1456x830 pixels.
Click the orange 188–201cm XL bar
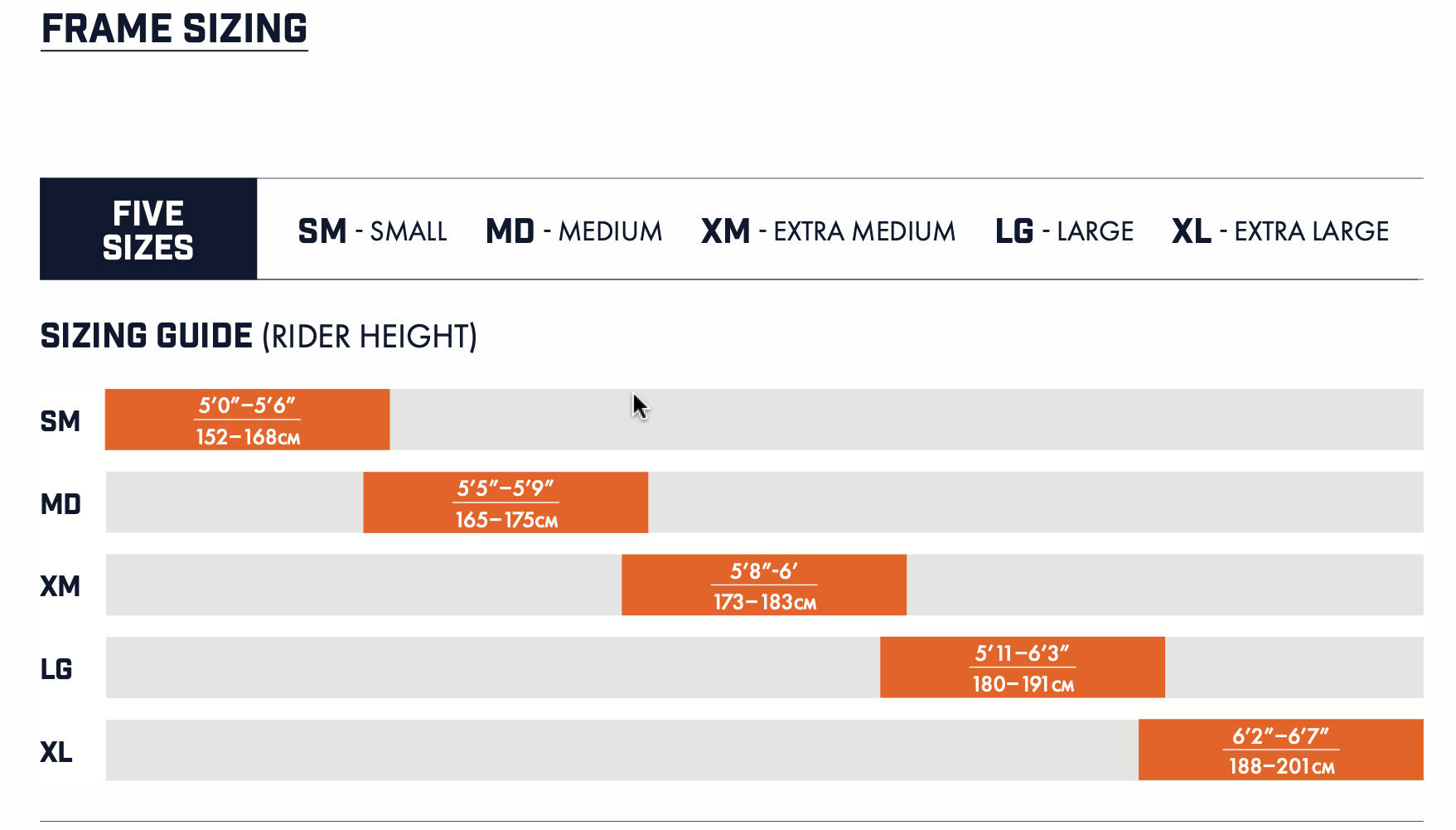coord(1281,750)
